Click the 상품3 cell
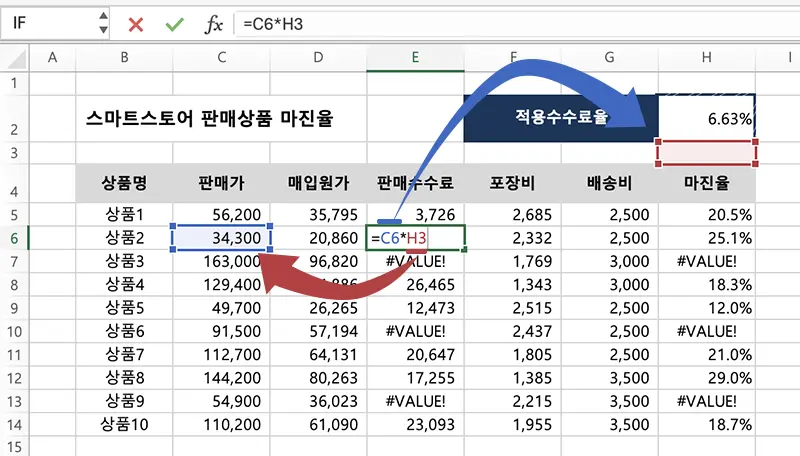The image size is (800, 456). point(124,262)
